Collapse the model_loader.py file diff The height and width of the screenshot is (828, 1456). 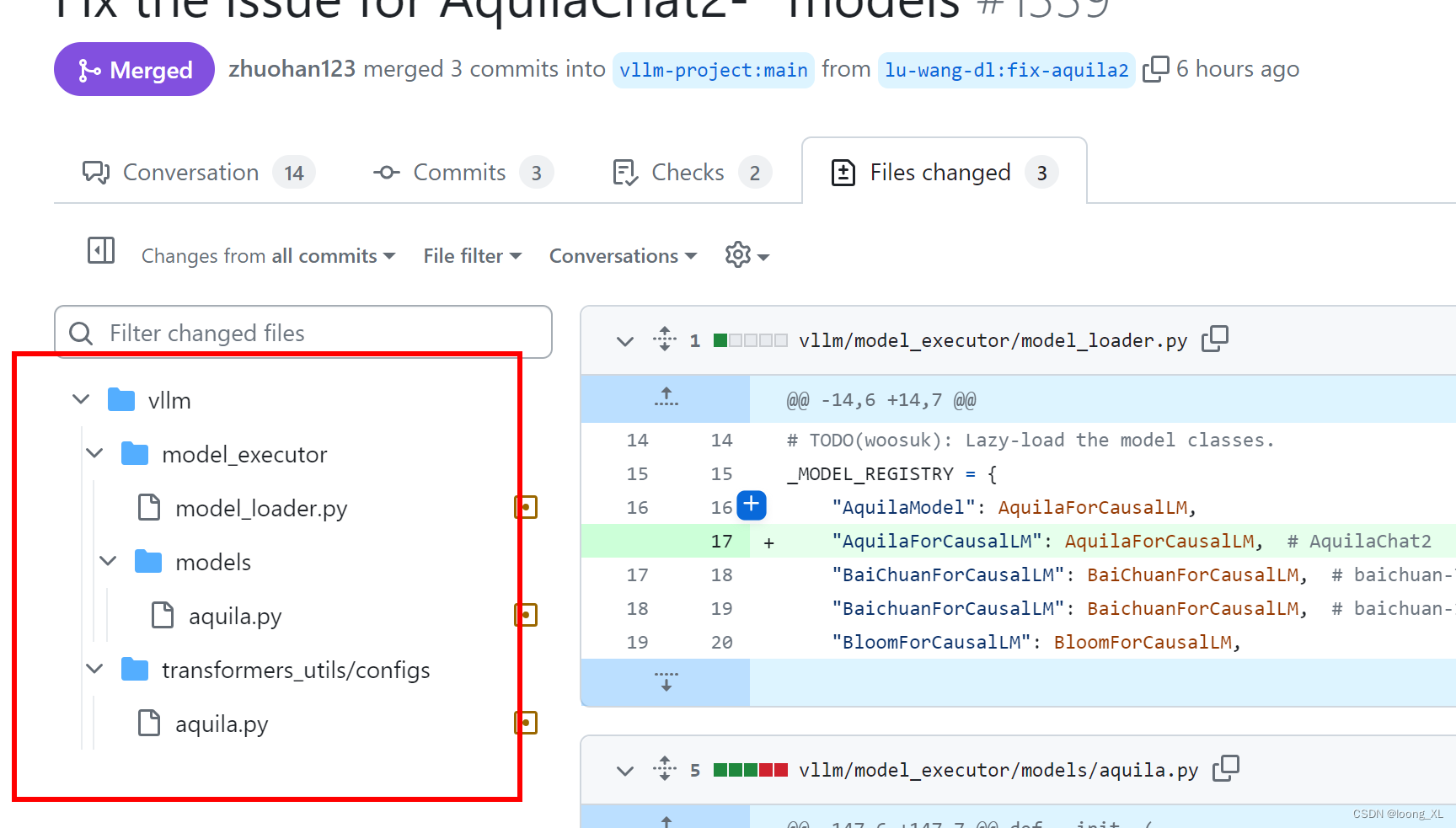(x=625, y=341)
